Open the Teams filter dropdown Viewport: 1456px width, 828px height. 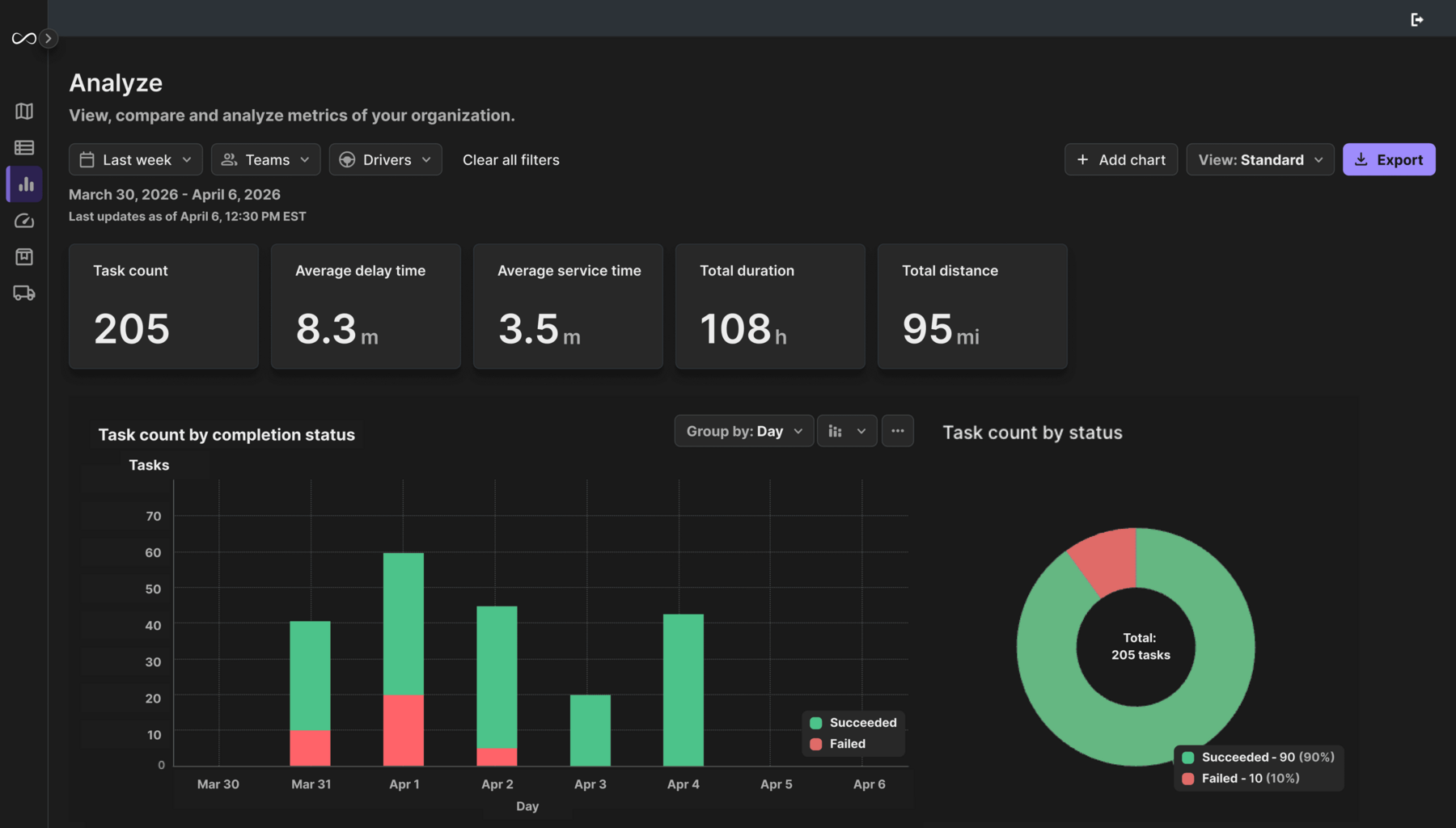265,159
